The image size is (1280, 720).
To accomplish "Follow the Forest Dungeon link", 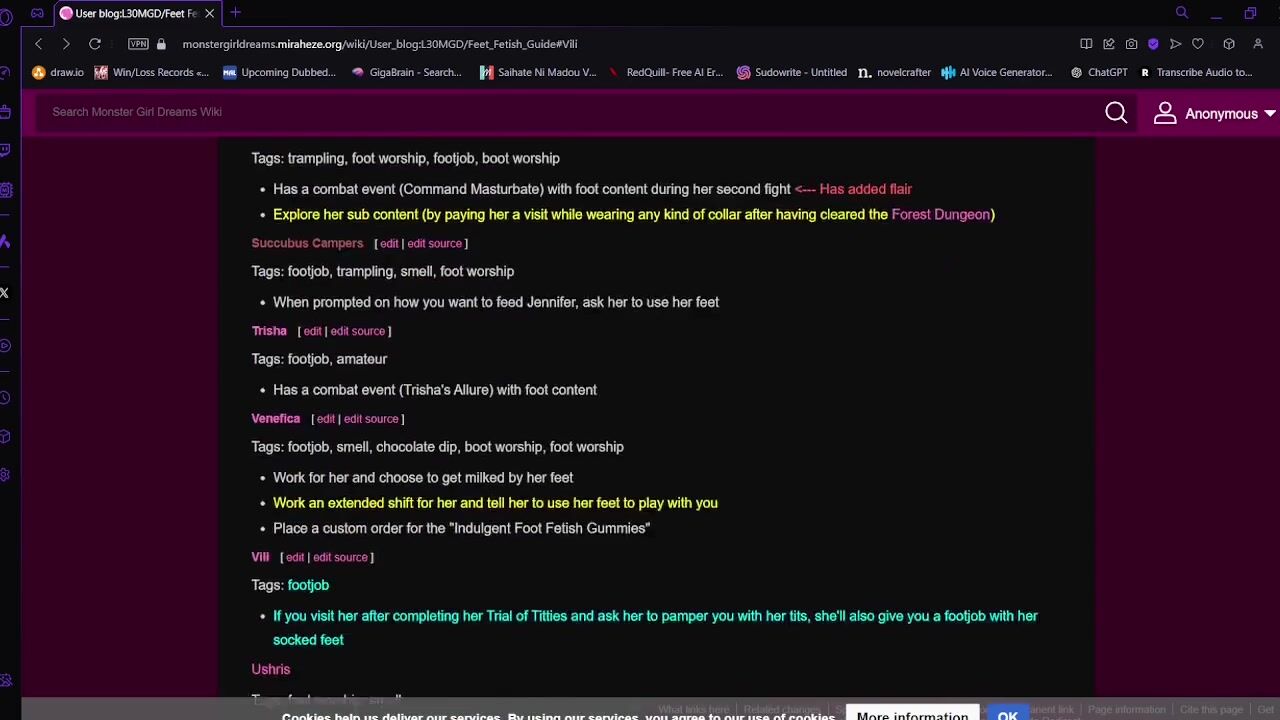I will click(x=940, y=214).
